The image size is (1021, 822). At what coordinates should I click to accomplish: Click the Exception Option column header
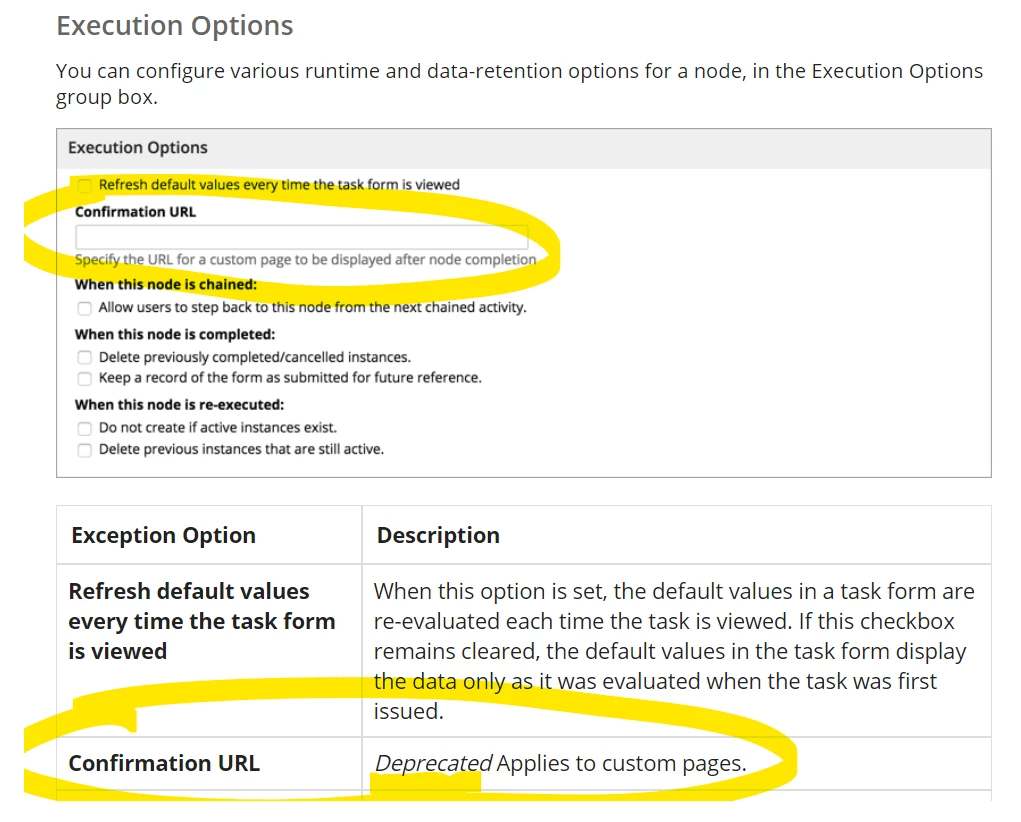point(163,535)
